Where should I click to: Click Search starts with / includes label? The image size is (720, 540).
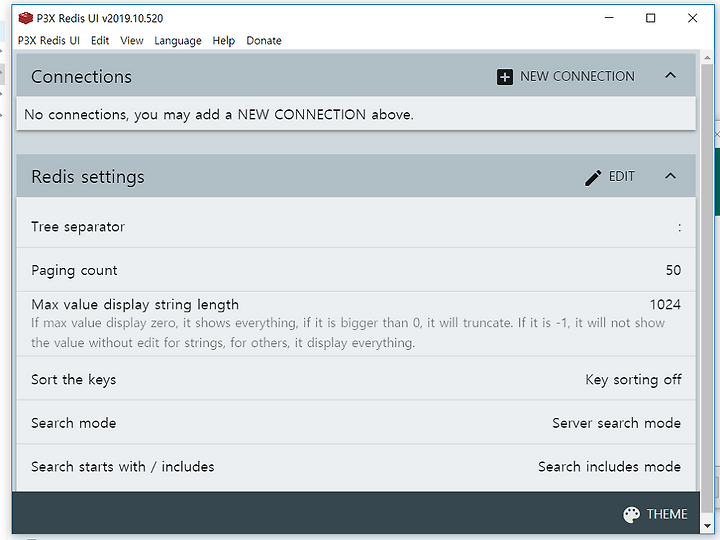[x=123, y=467]
